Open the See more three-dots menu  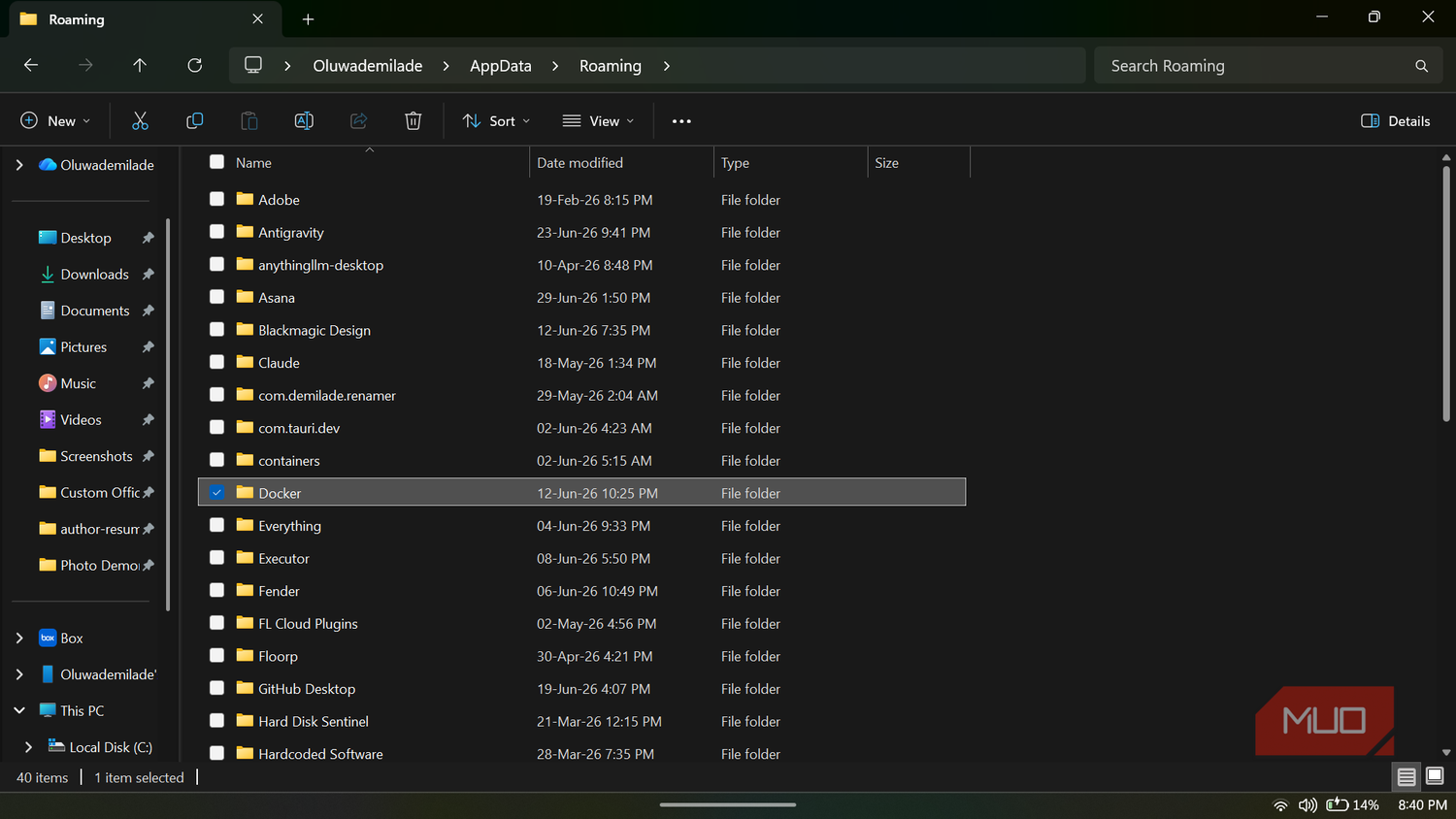point(681,121)
